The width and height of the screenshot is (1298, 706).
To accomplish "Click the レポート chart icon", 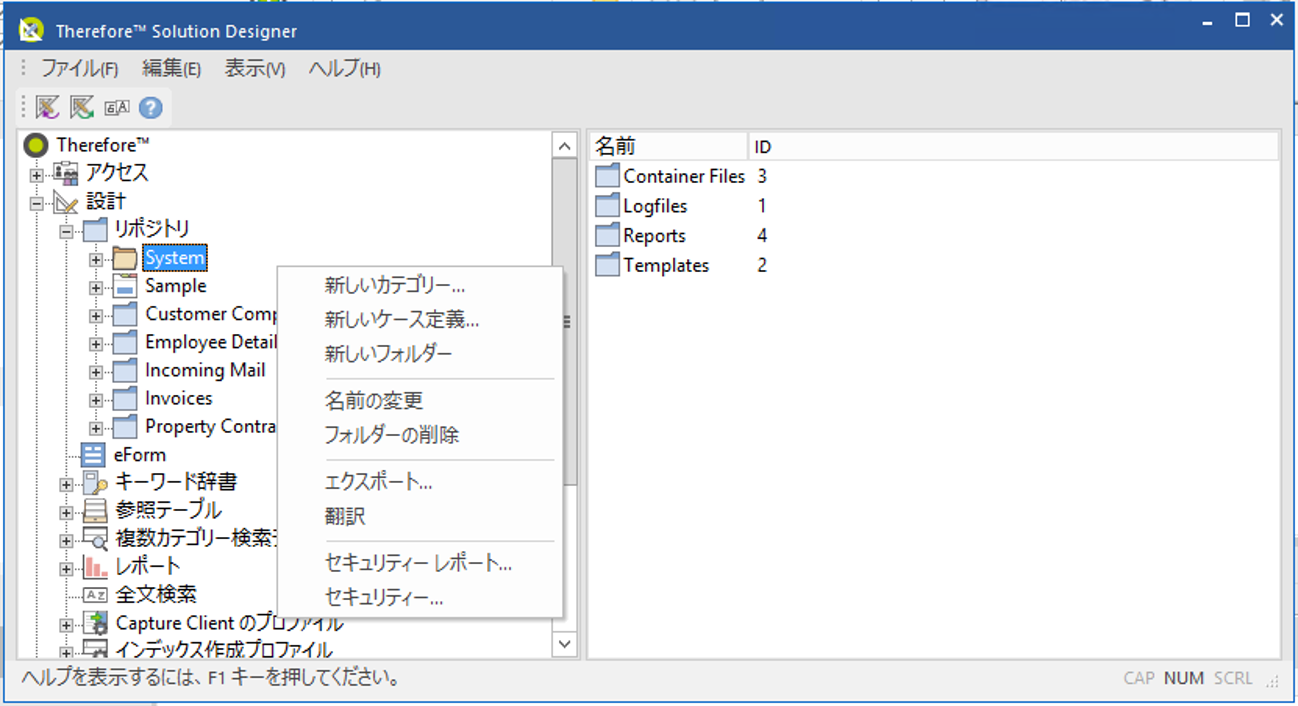I will pos(95,567).
